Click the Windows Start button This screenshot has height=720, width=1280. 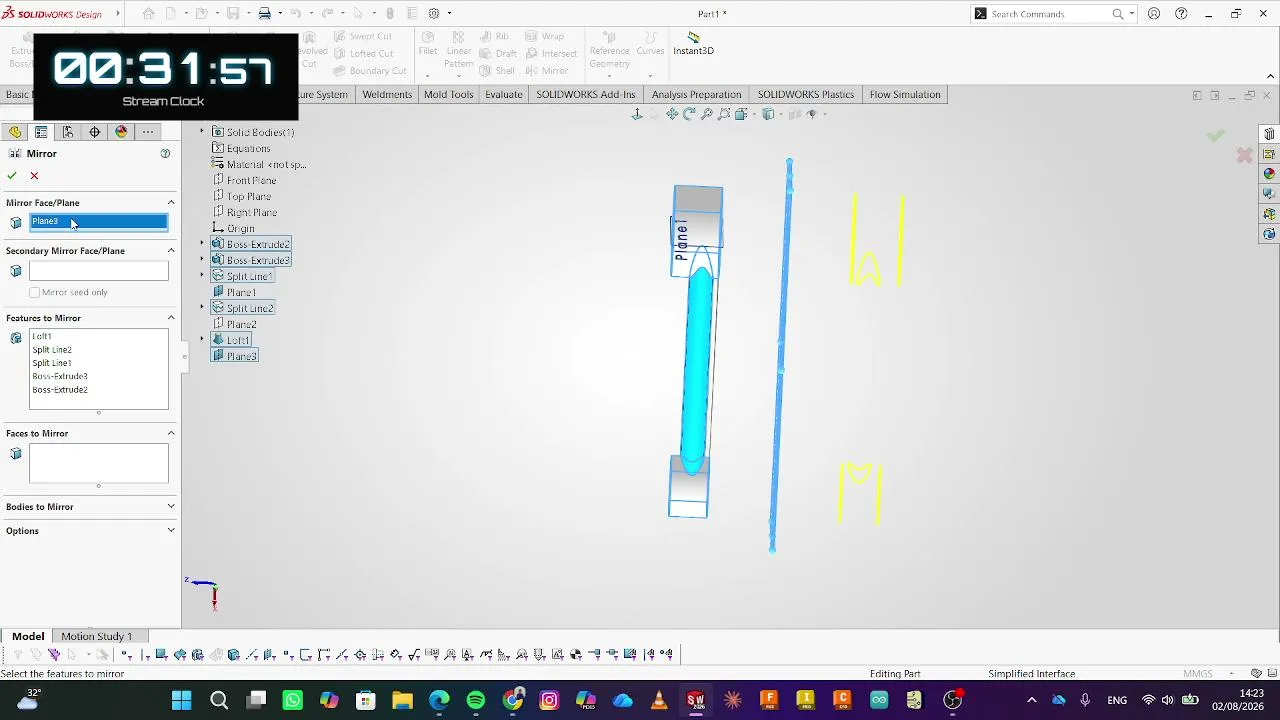[x=182, y=700]
